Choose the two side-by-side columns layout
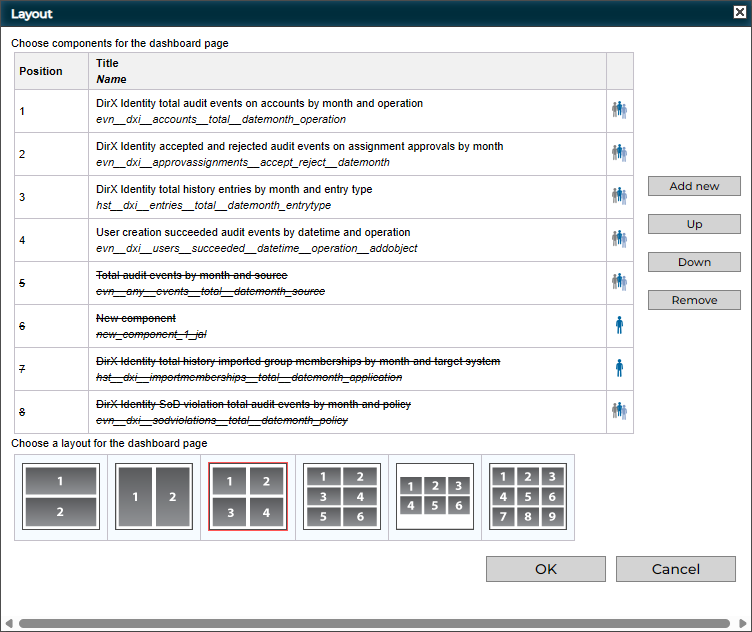 [154, 497]
